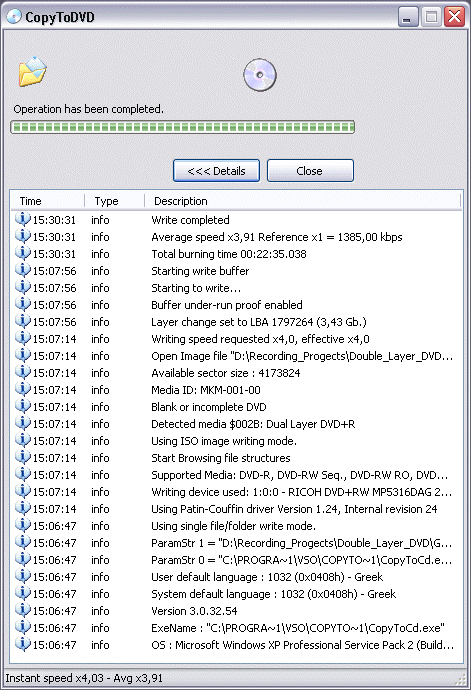Click "Operation has been completed." label

pyautogui.click(x=88, y=109)
